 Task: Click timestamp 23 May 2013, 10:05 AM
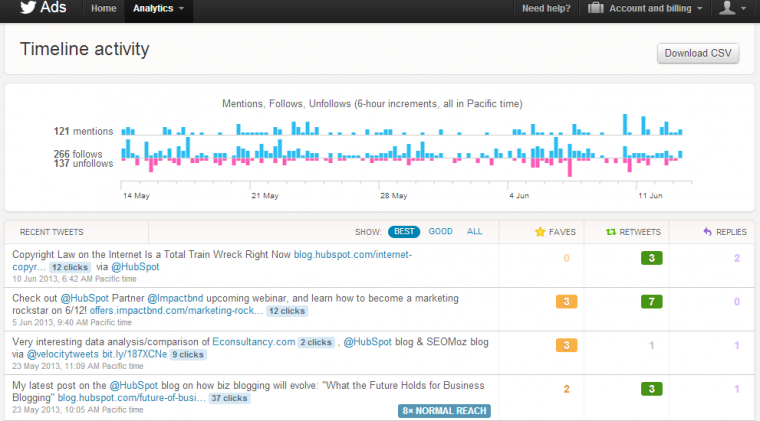point(78,410)
